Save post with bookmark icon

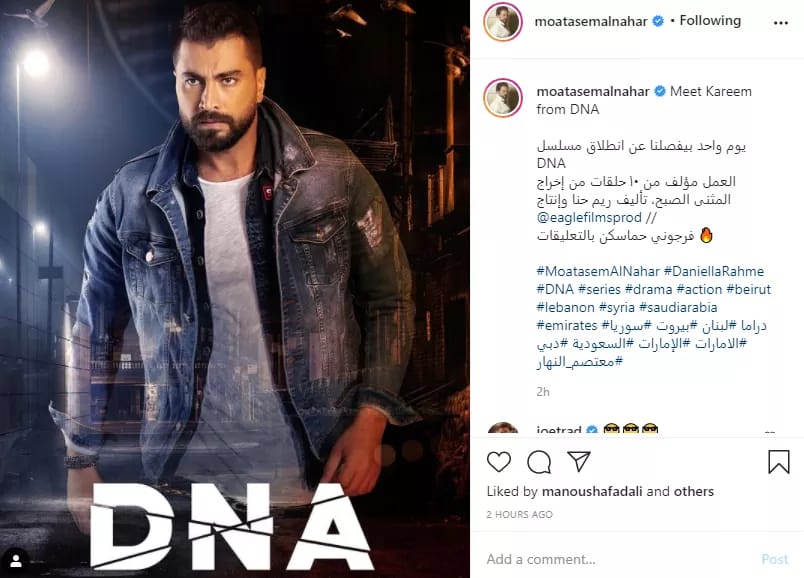click(778, 462)
